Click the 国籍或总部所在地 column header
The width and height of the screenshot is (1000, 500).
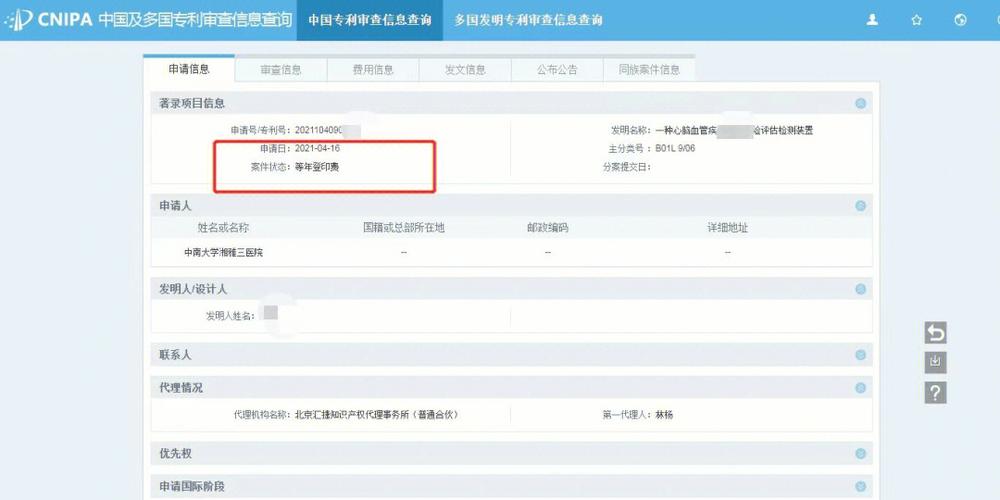click(404, 228)
